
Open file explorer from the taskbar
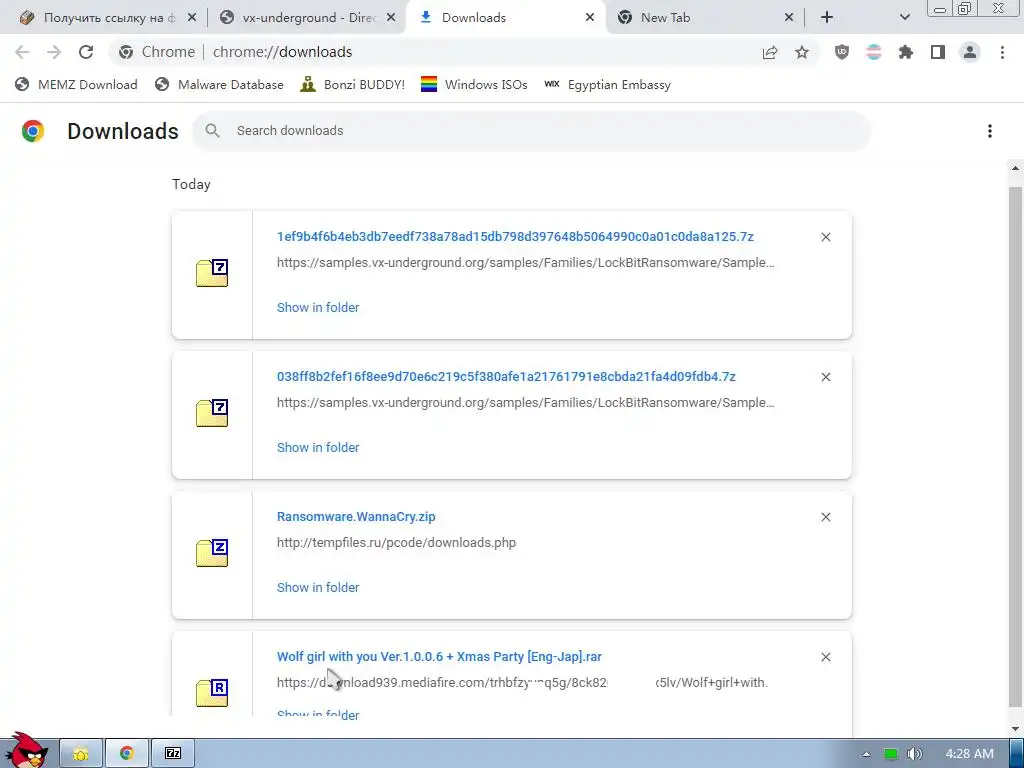(x=81, y=754)
